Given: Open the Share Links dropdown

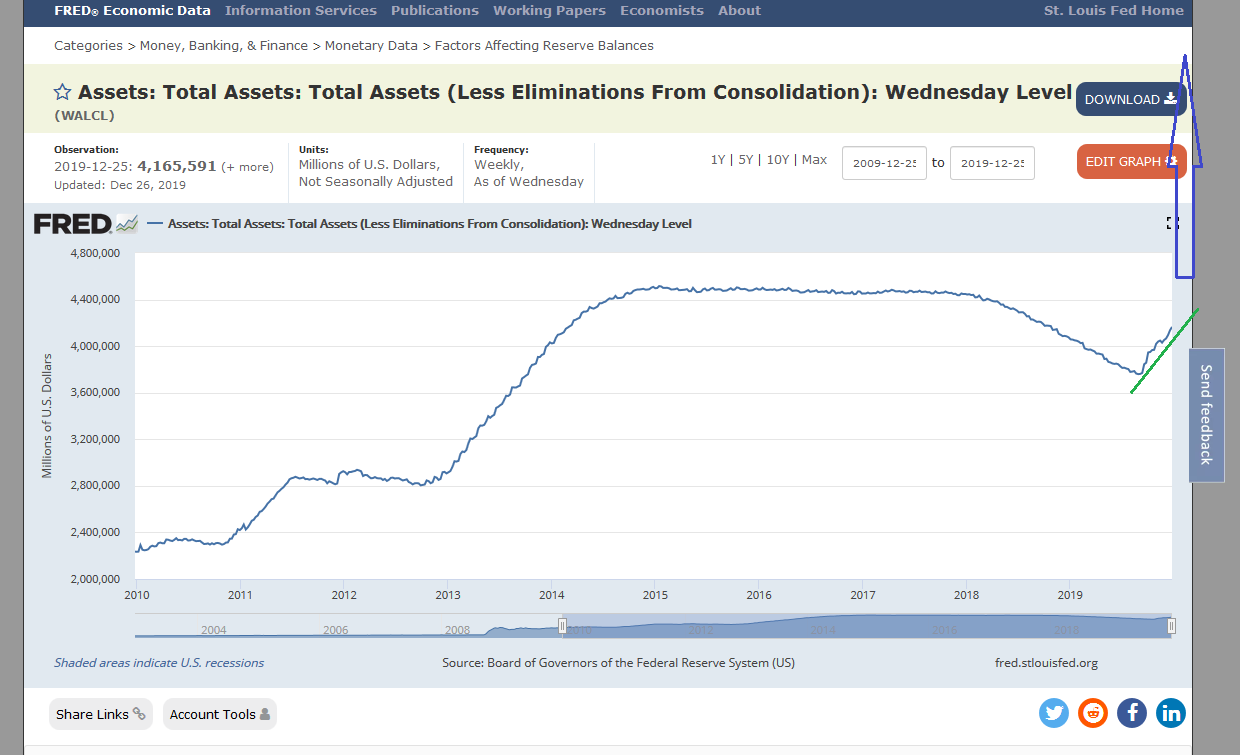Looking at the screenshot, I should 100,714.
